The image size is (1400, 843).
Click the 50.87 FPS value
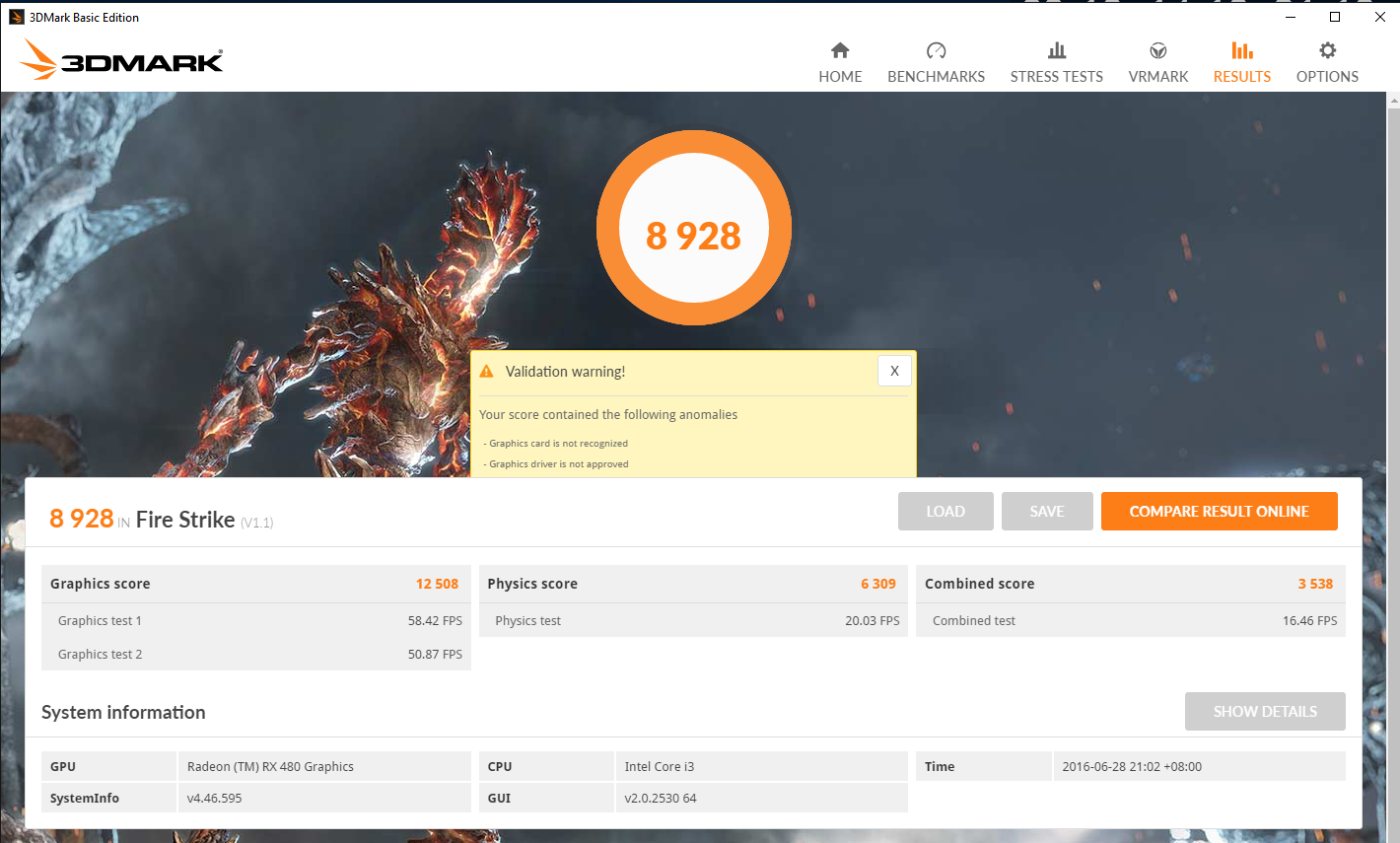(x=435, y=654)
